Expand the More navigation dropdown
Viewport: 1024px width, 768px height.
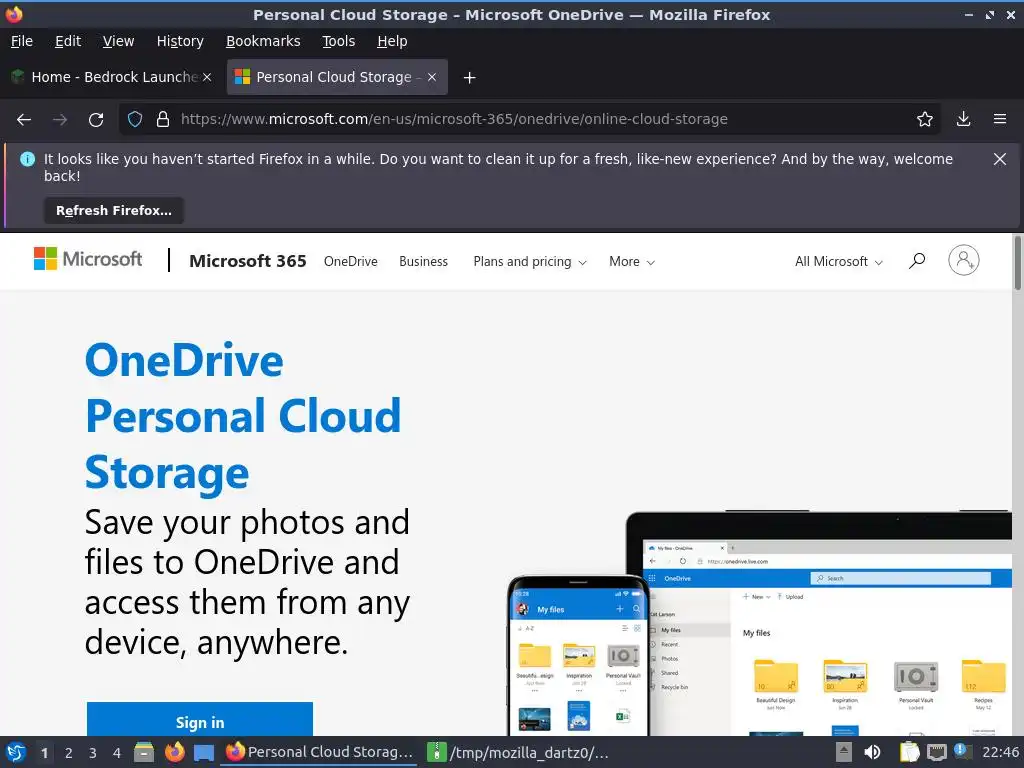tap(632, 261)
